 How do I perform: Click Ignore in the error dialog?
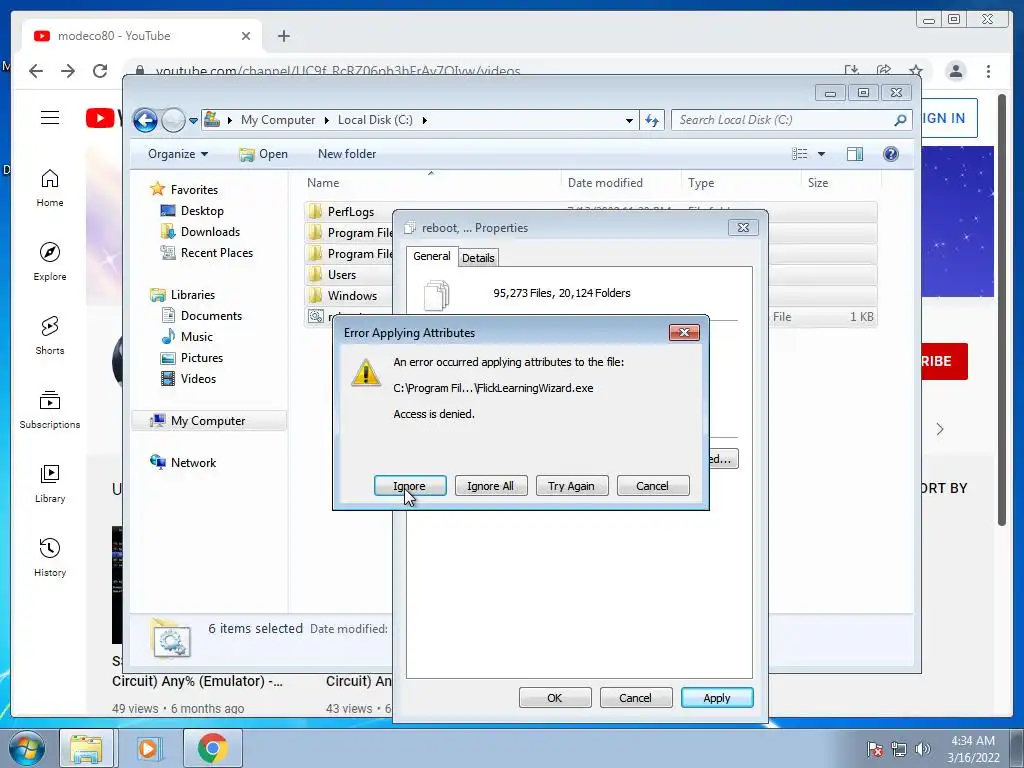click(x=410, y=486)
